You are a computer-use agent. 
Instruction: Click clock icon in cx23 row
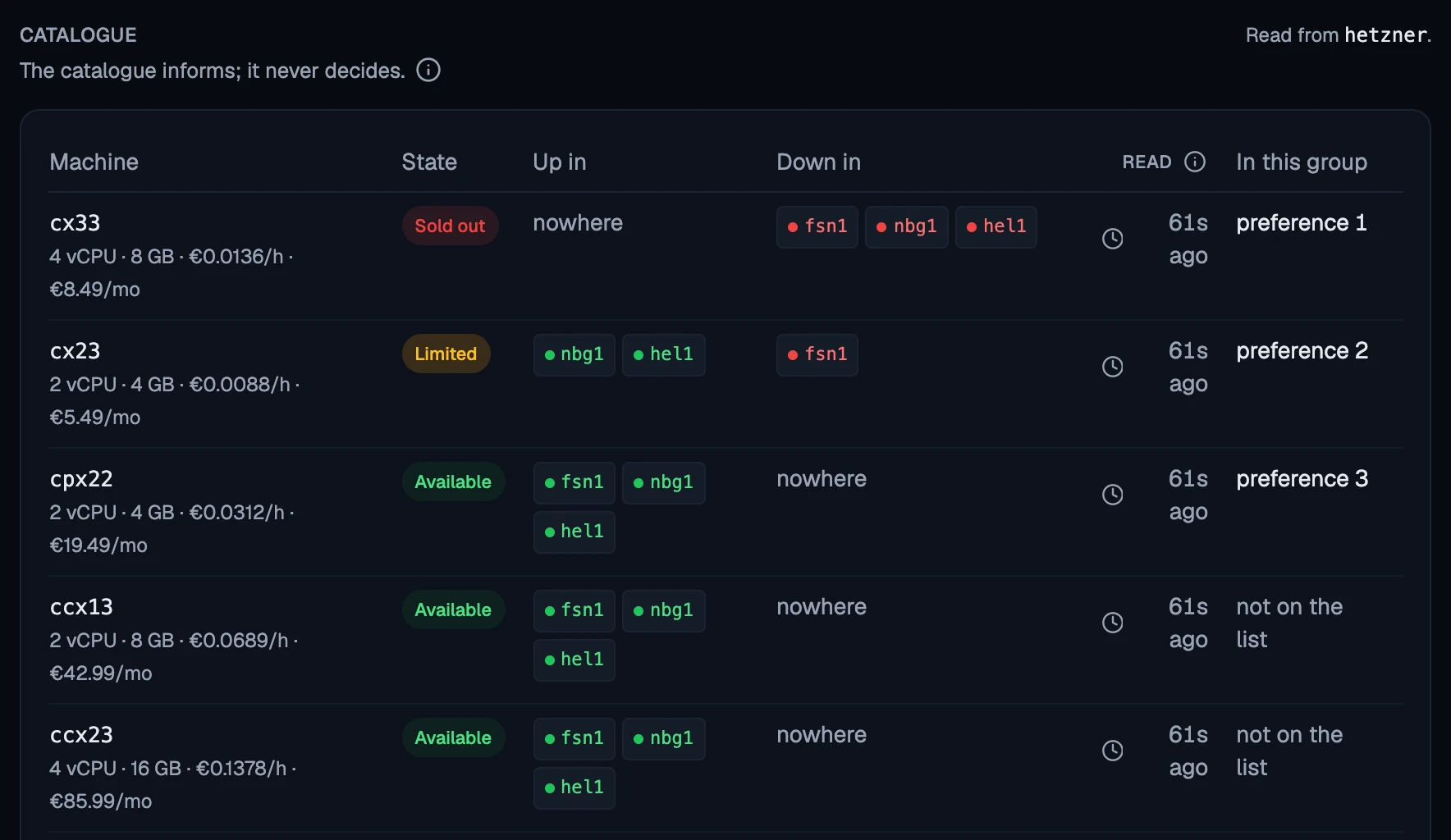[x=1112, y=367]
